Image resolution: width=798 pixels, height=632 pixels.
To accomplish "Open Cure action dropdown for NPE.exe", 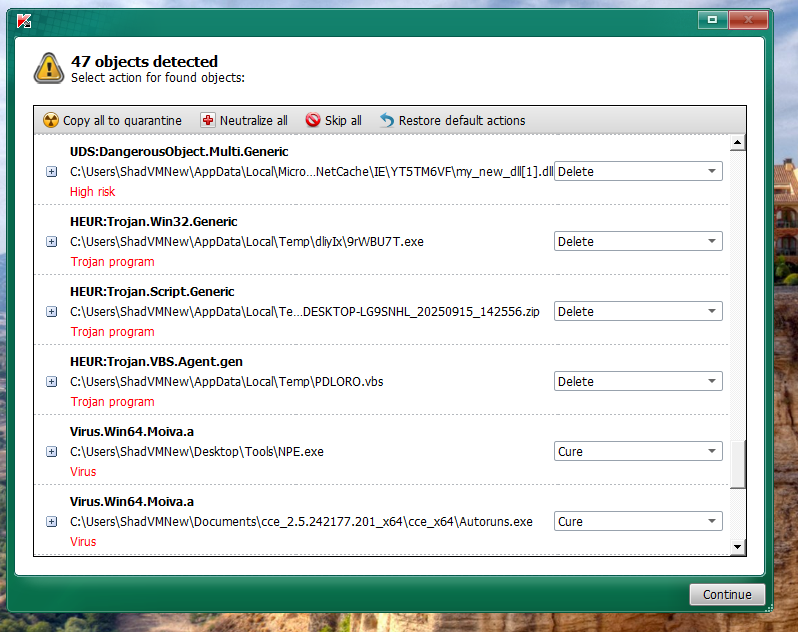I will tap(638, 451).
